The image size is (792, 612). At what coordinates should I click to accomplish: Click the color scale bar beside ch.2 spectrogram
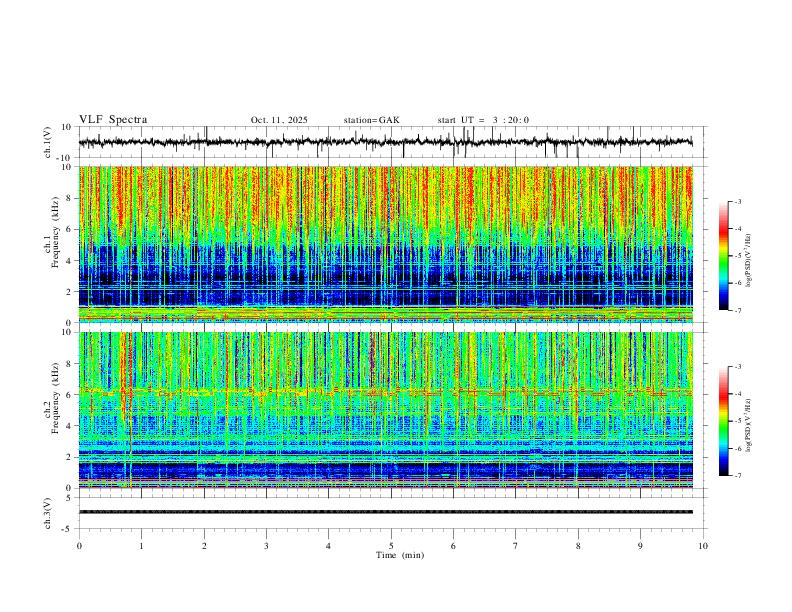point(723,421)
